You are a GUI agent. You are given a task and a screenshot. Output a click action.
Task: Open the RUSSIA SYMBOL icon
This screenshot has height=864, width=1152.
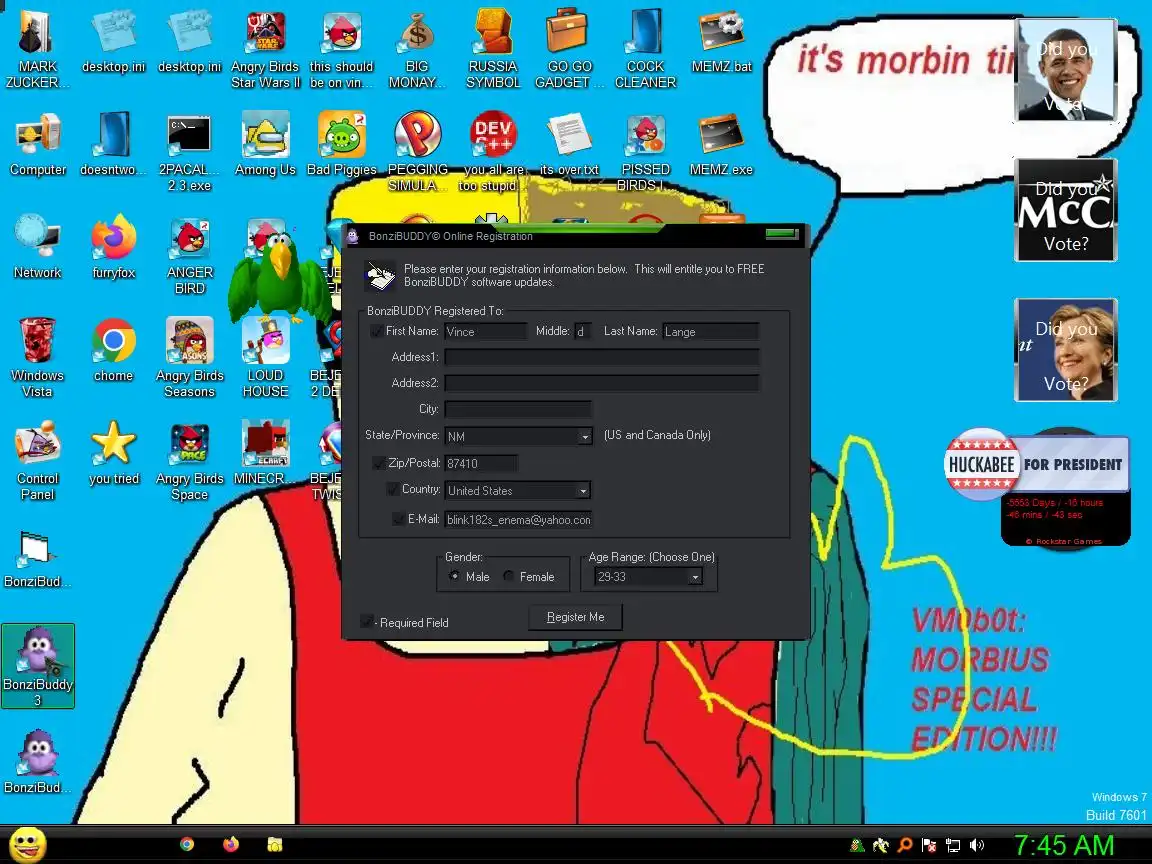(493, 49)
